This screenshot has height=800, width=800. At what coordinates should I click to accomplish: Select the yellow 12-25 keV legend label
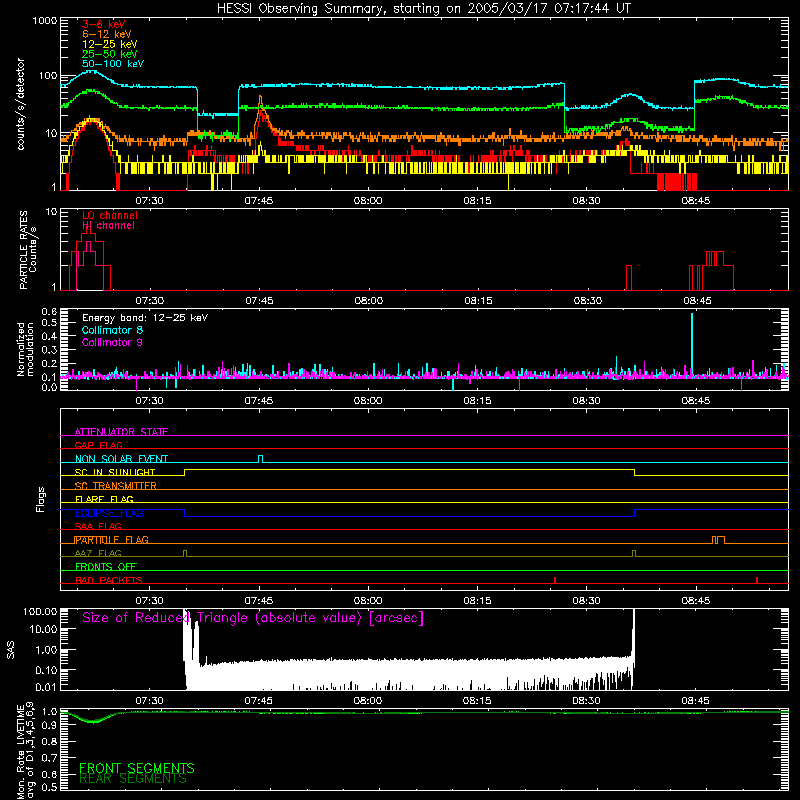[110, 44]
